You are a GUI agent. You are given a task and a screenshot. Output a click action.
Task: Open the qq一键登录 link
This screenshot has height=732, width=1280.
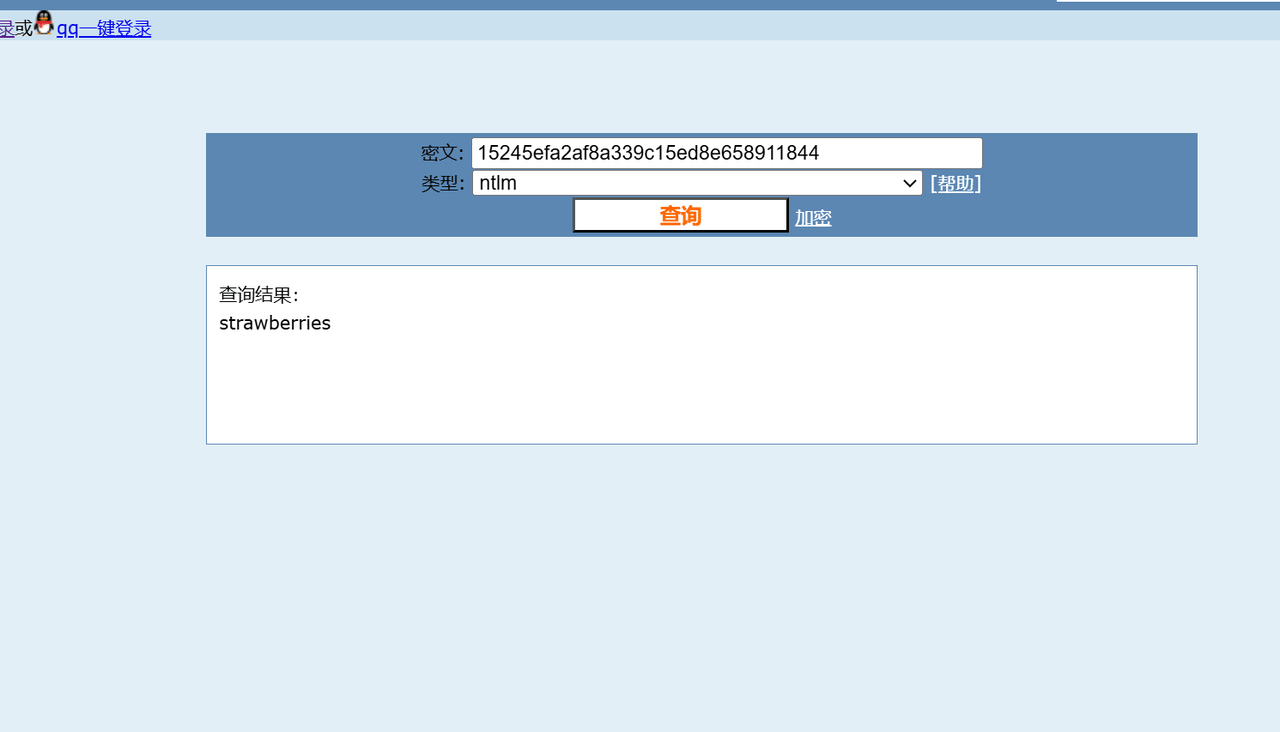tap(104, 29)
